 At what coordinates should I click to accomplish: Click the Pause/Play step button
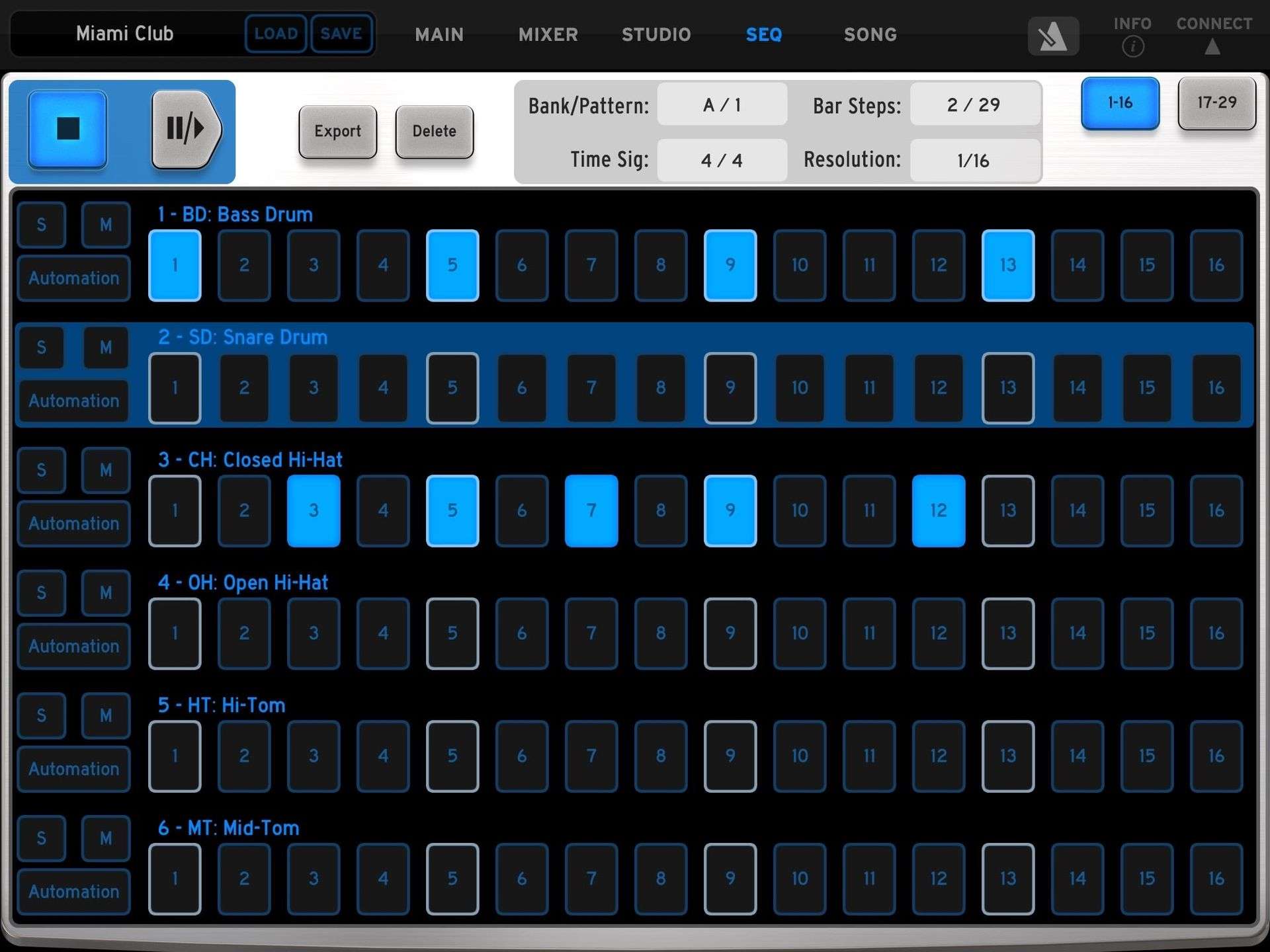click(186, 129)
